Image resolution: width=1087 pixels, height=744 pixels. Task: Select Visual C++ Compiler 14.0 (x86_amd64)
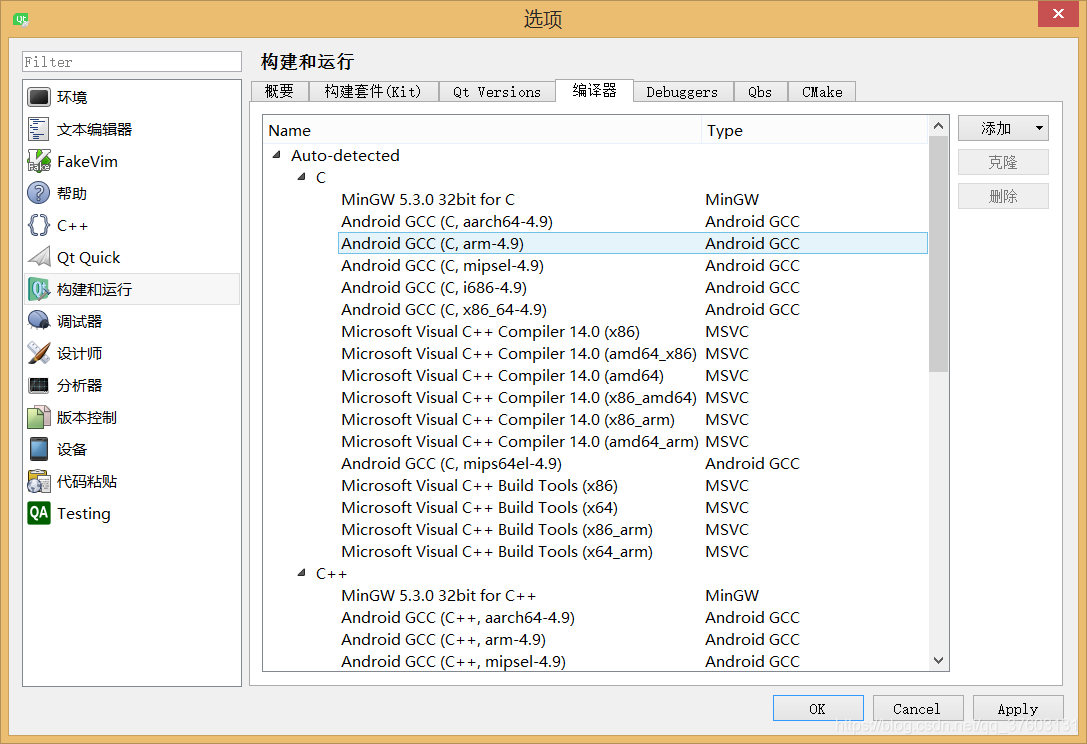pyautogui.click(x=633, y=397)
